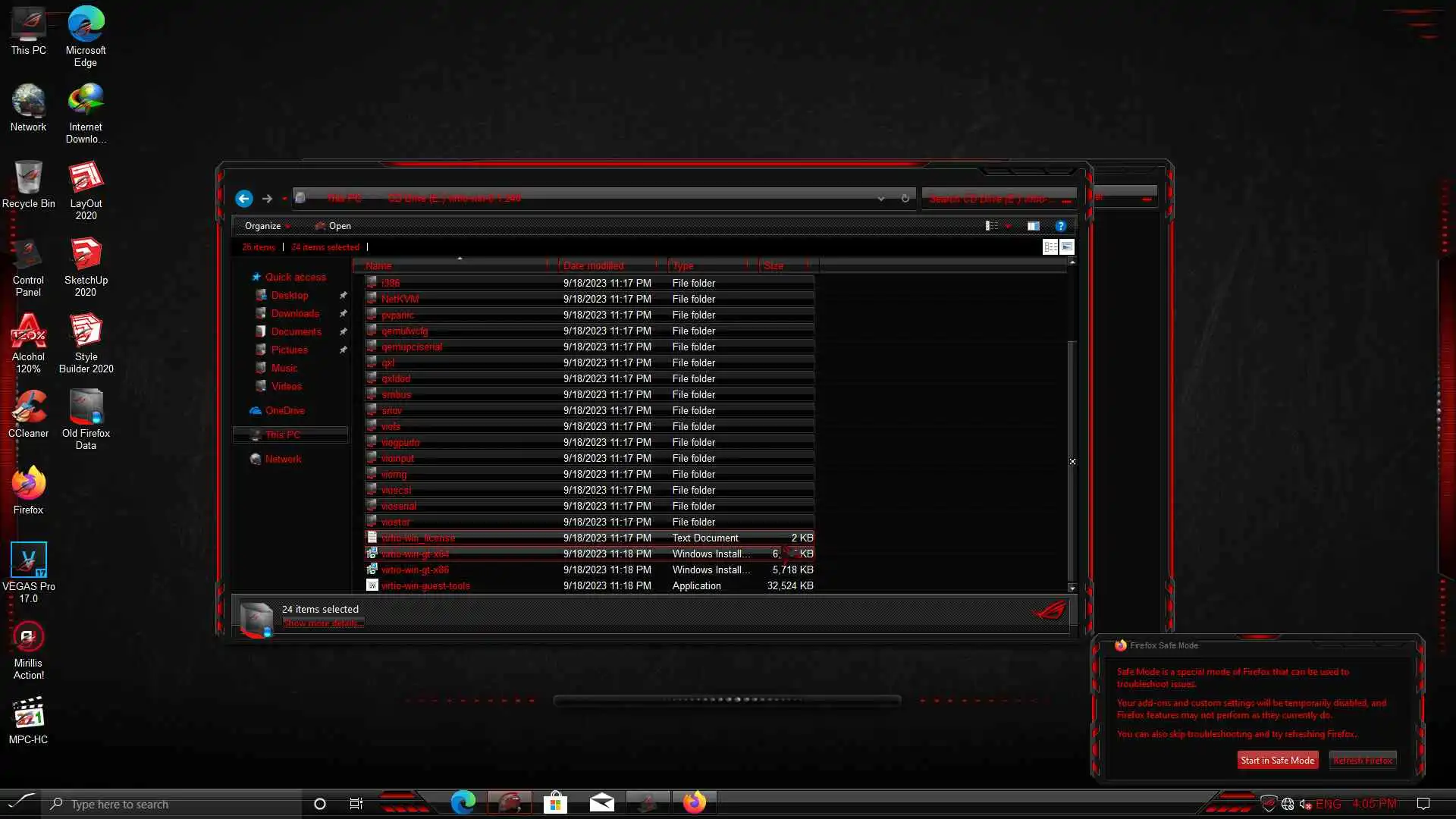Viewport: 1456px width, 819px height.
Task: Open the Help question mark icon
Action: coord(1060,226)
